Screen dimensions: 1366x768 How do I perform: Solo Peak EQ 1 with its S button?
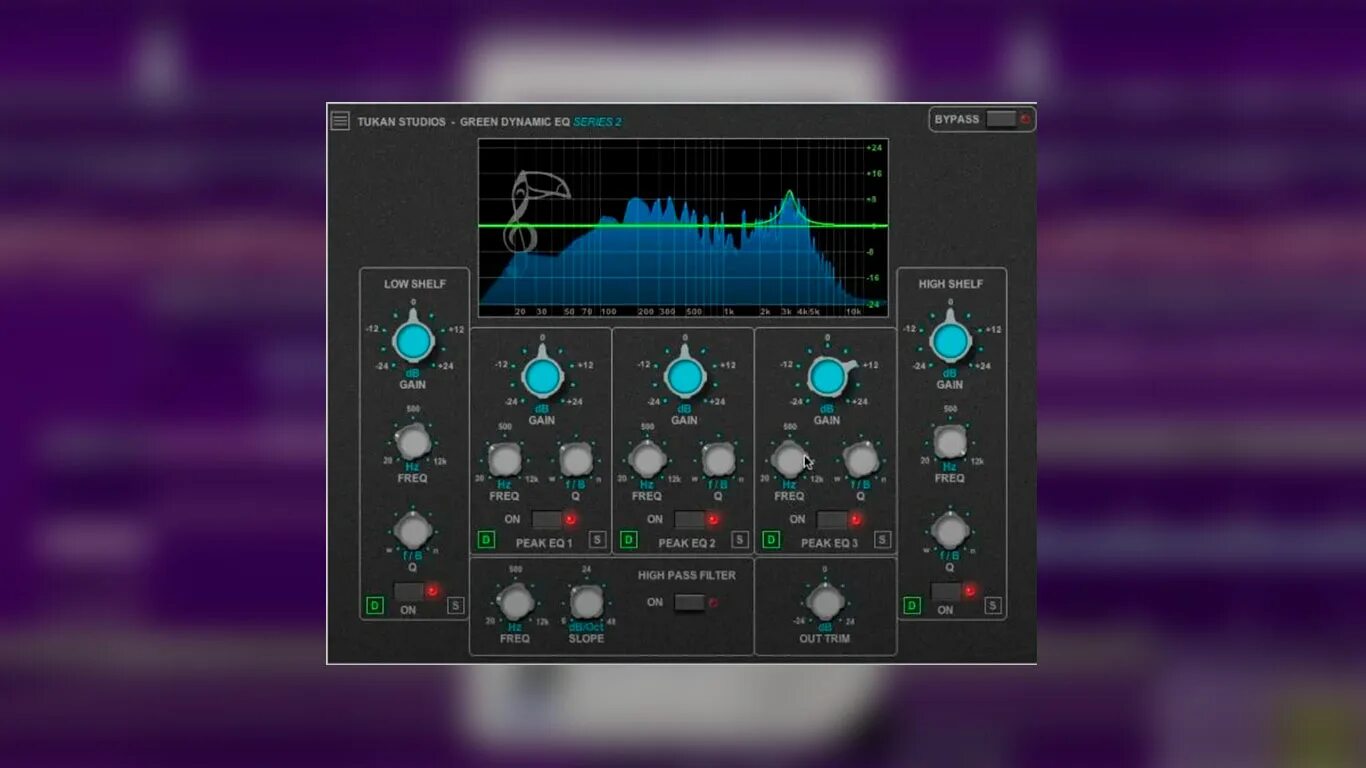[x=597, y=540]
